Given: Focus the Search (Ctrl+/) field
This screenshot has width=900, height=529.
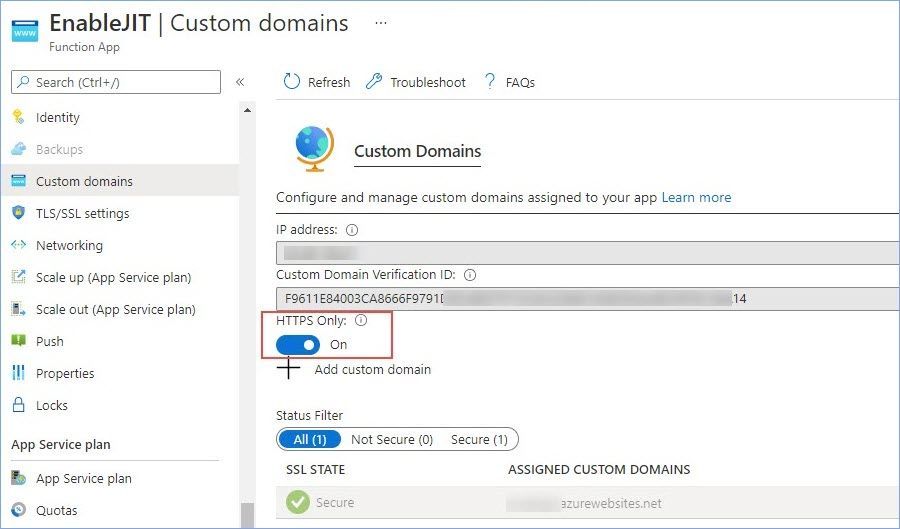Looking at the screenshot, I should pyautogui.click(x=116, y=82).
